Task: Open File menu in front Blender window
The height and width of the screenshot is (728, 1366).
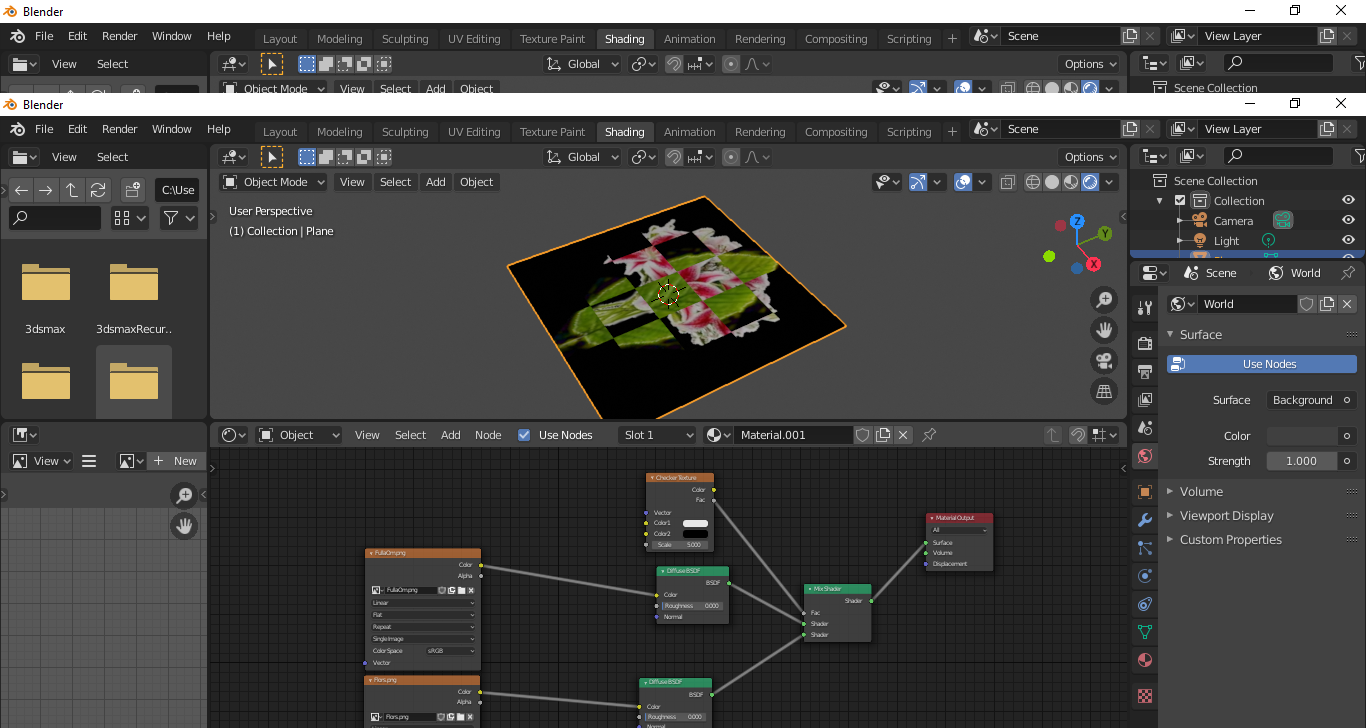Action: pyautogui.click(x=44, y=129)
